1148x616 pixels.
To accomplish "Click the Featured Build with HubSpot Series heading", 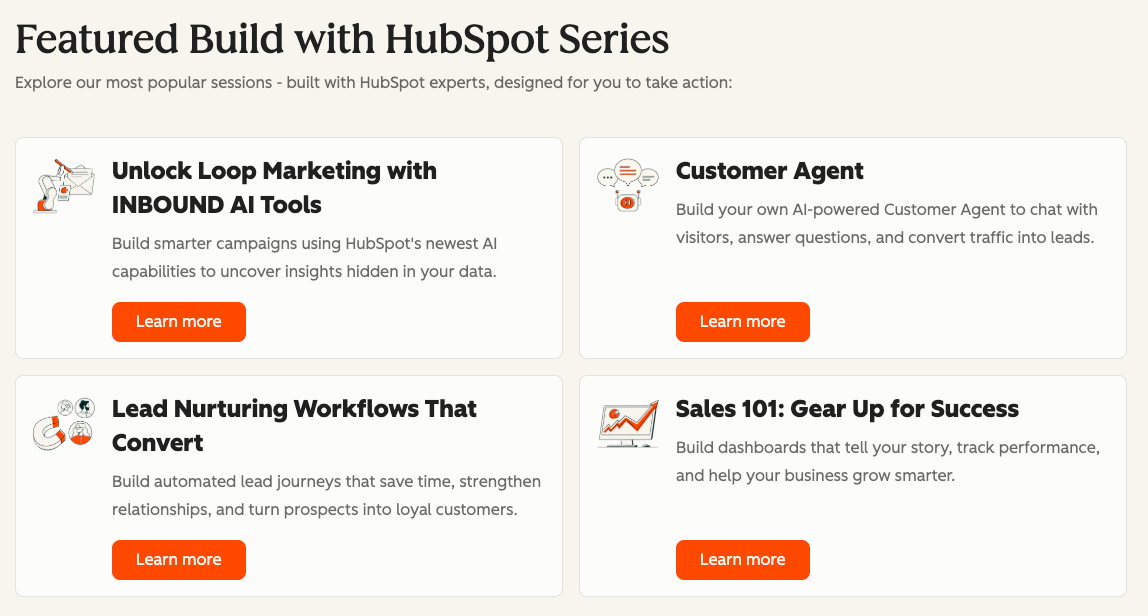I will click(342, 39).
